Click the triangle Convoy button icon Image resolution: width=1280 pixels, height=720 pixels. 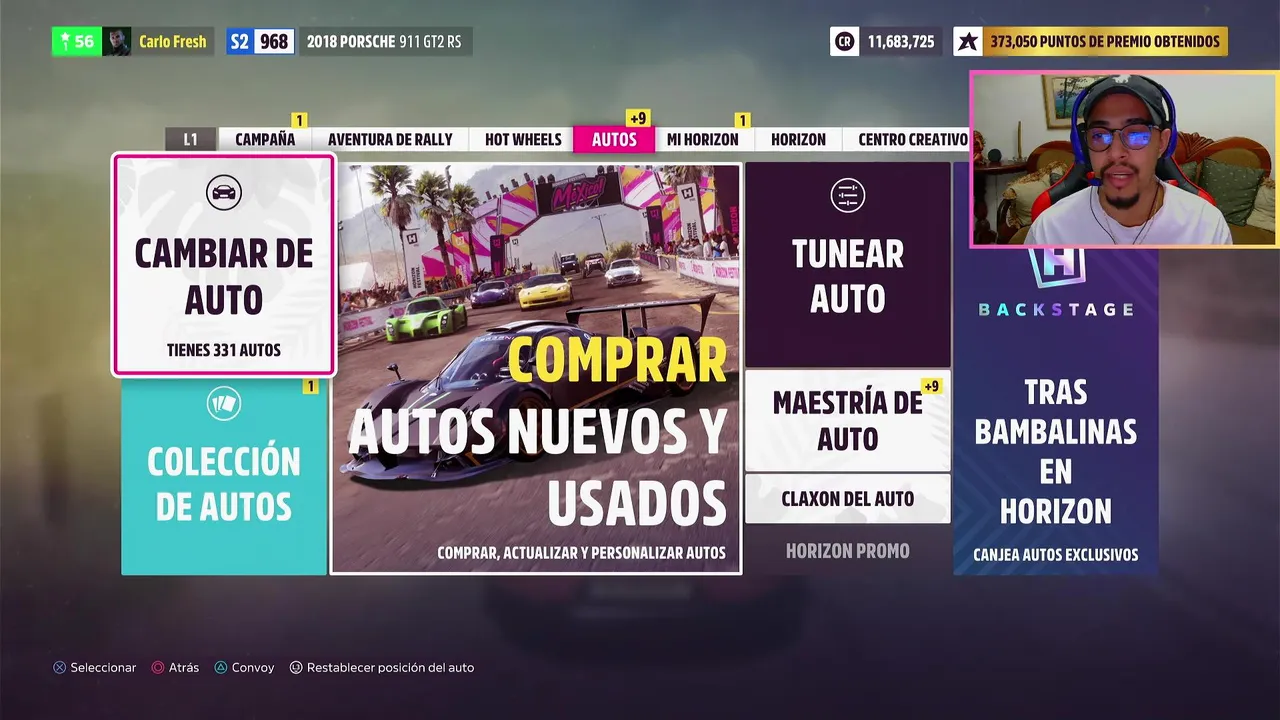(221, 667)
